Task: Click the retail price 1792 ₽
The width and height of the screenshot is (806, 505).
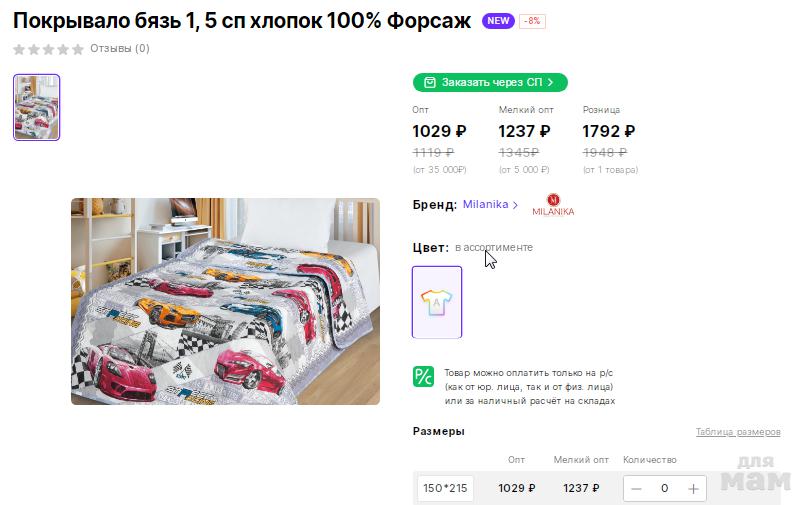Action: coord(609,131)
